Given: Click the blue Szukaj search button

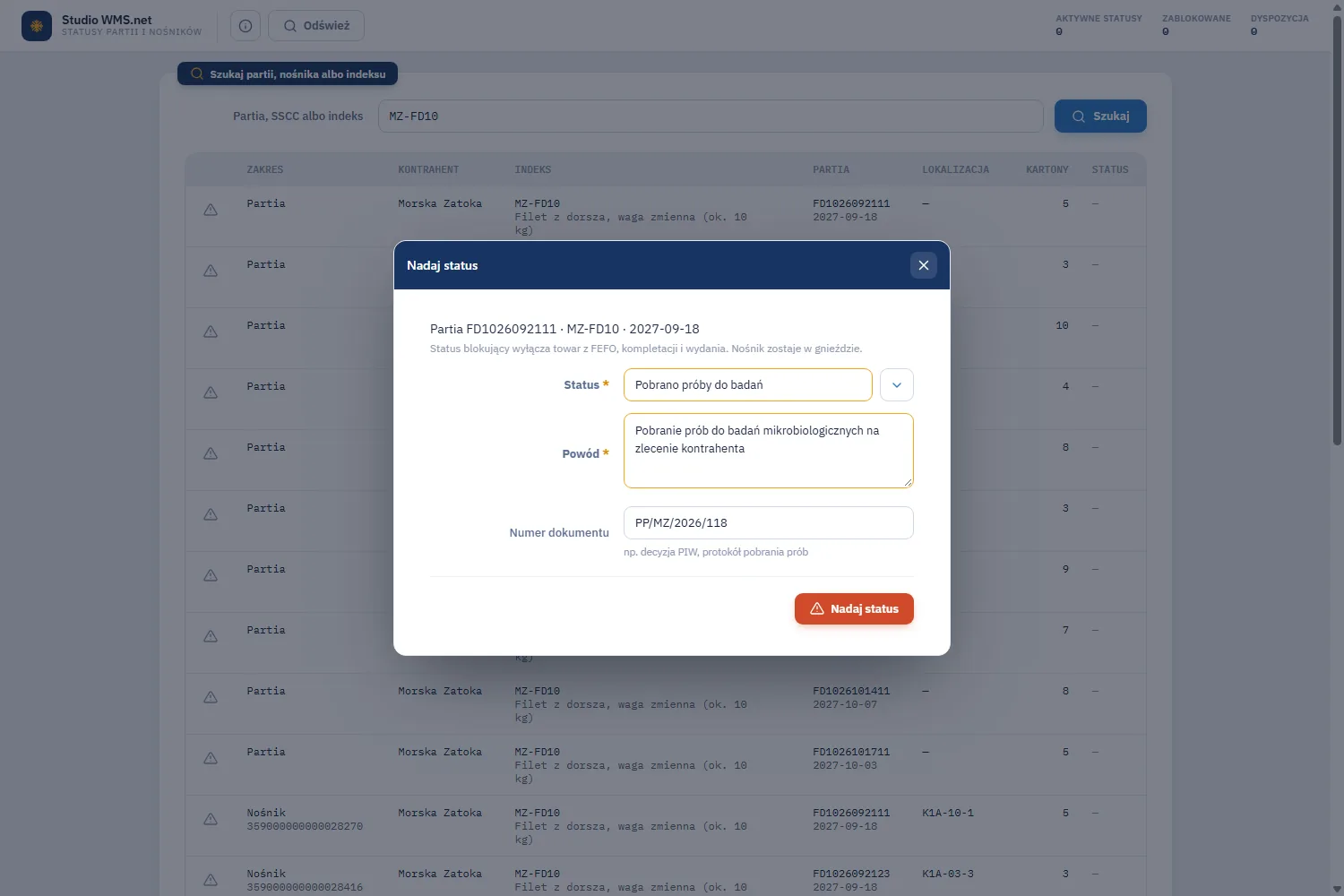Looking at the screenshot, I should click(1100, 116).
